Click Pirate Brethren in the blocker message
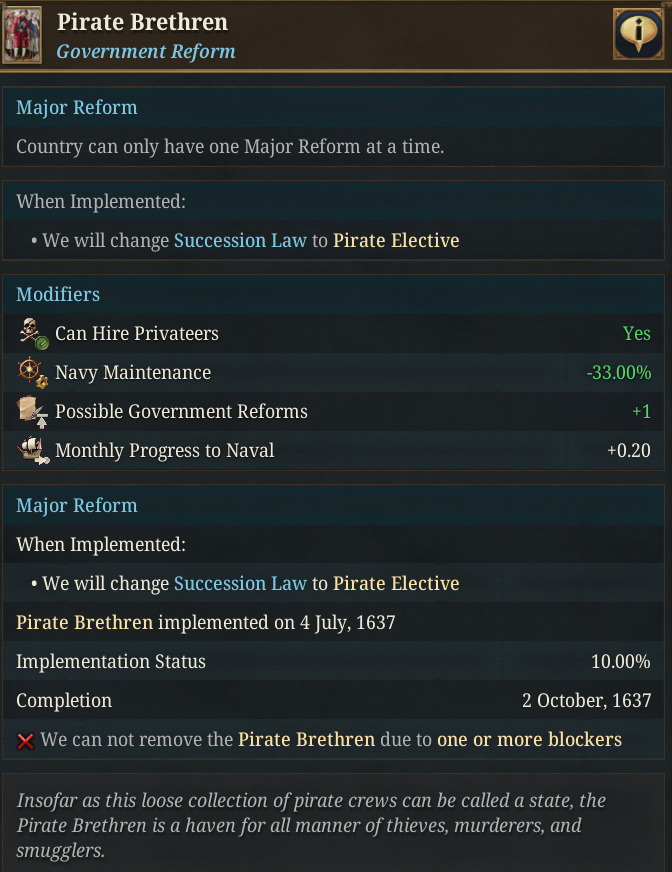Image resolution: width=672 pixels, height=872 pixels. [306, 740]
